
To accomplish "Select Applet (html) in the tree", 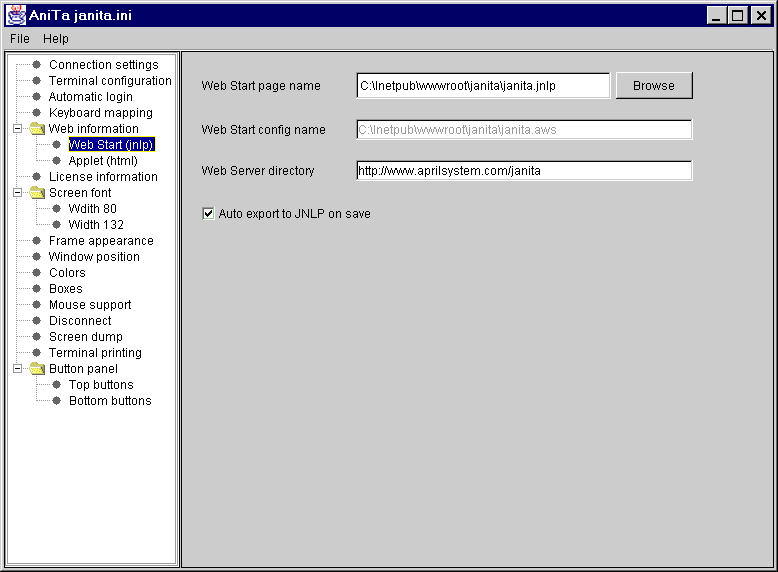I will tap(103, 161).
